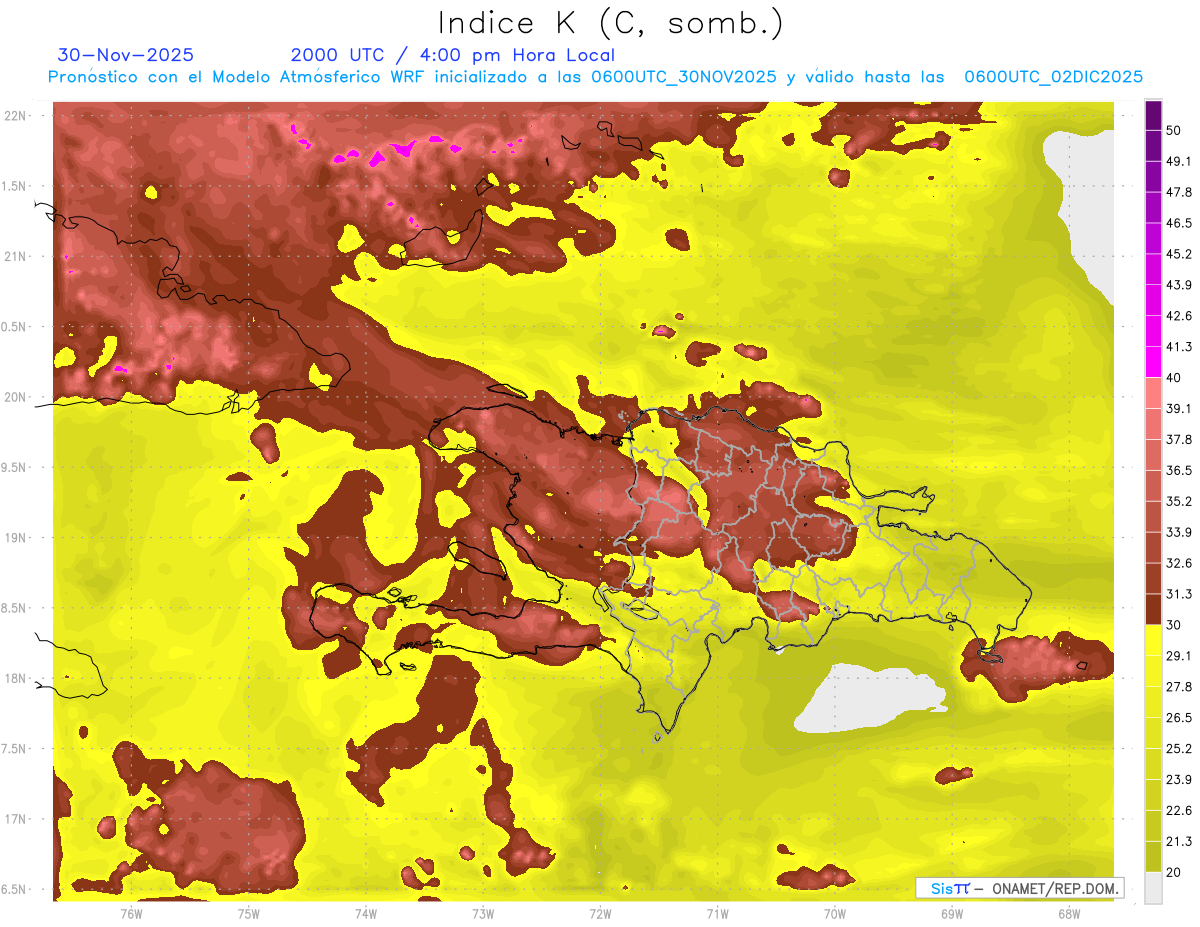Click the longitude label '74W'
The height and width of the screenshot is (927, 1200).
pos(366,913)
